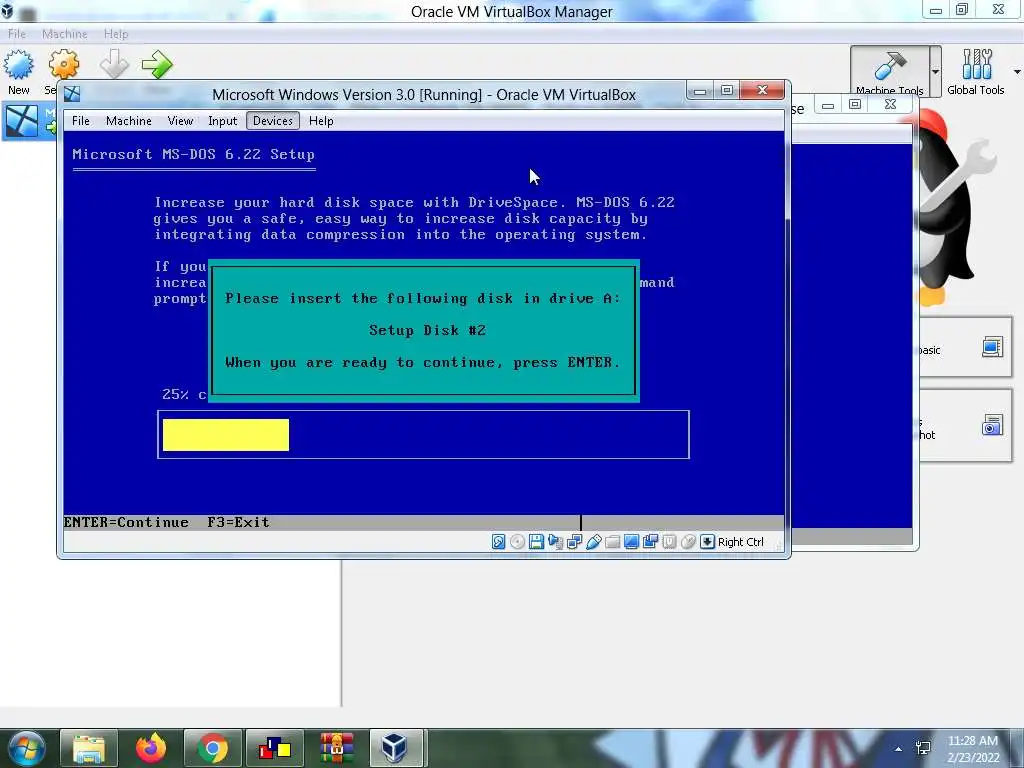The image size is (1024, 768).
Task: Open File Explorer from the taskbar
Action: 89,748
